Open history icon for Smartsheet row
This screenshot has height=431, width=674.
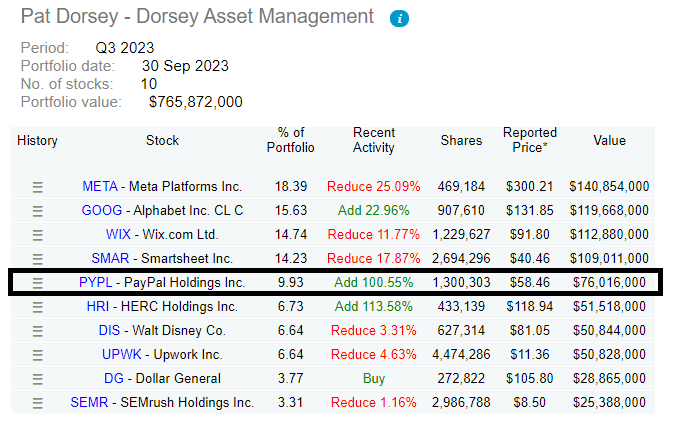(38, 258)
